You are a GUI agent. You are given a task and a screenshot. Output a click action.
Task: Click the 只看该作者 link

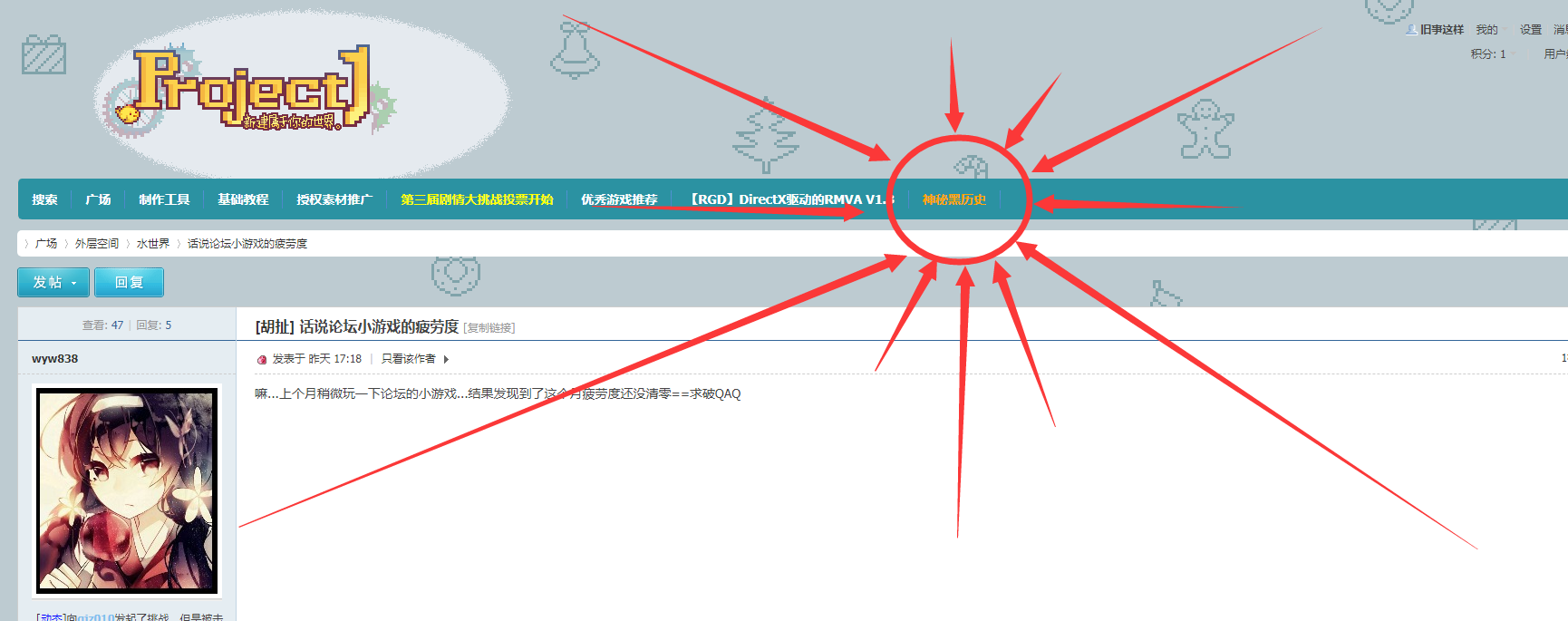point(409,359)
